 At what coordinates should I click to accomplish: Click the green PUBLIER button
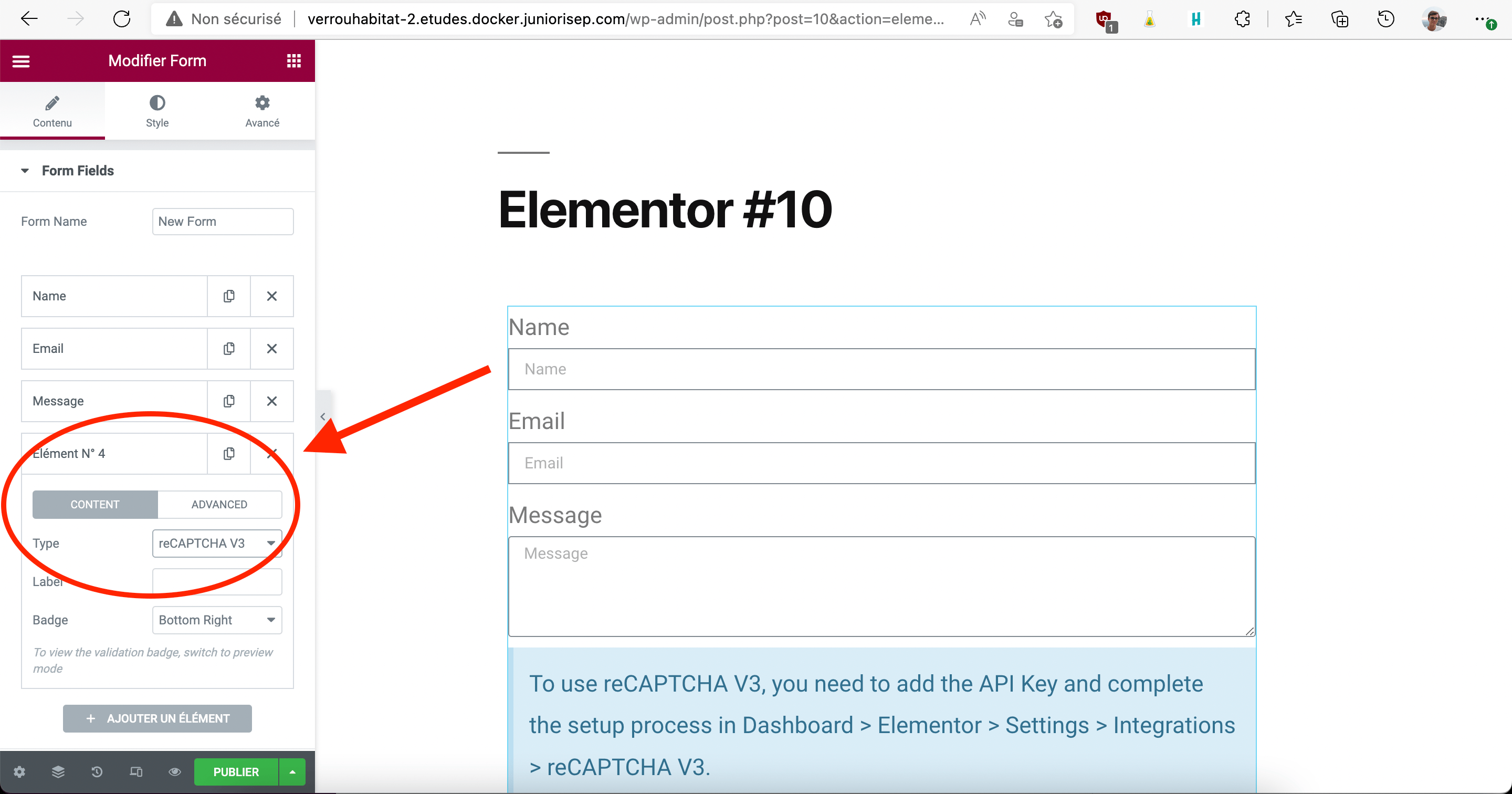point(236,772)
